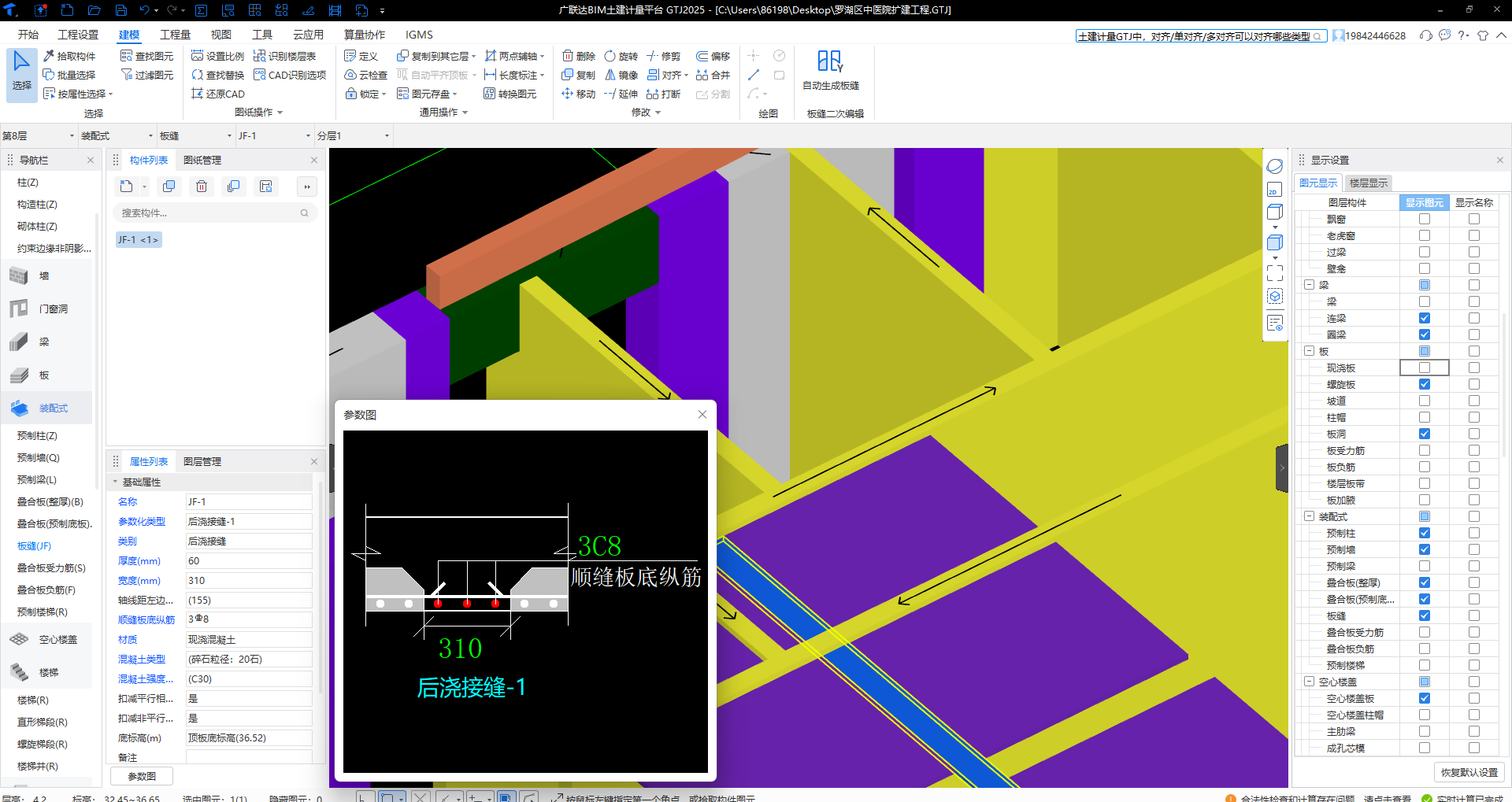Toggle 显示图元 checkbox for 圈梁
1512x802 pixels.
[x=1425, y=334]
